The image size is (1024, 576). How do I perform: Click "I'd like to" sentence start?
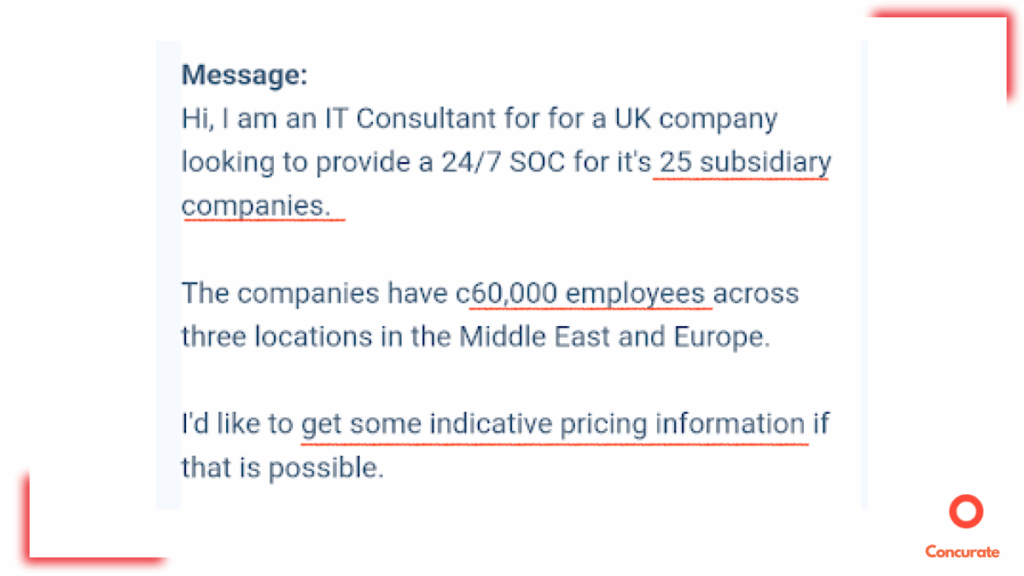pyautogui.click(x=237, y=424)
